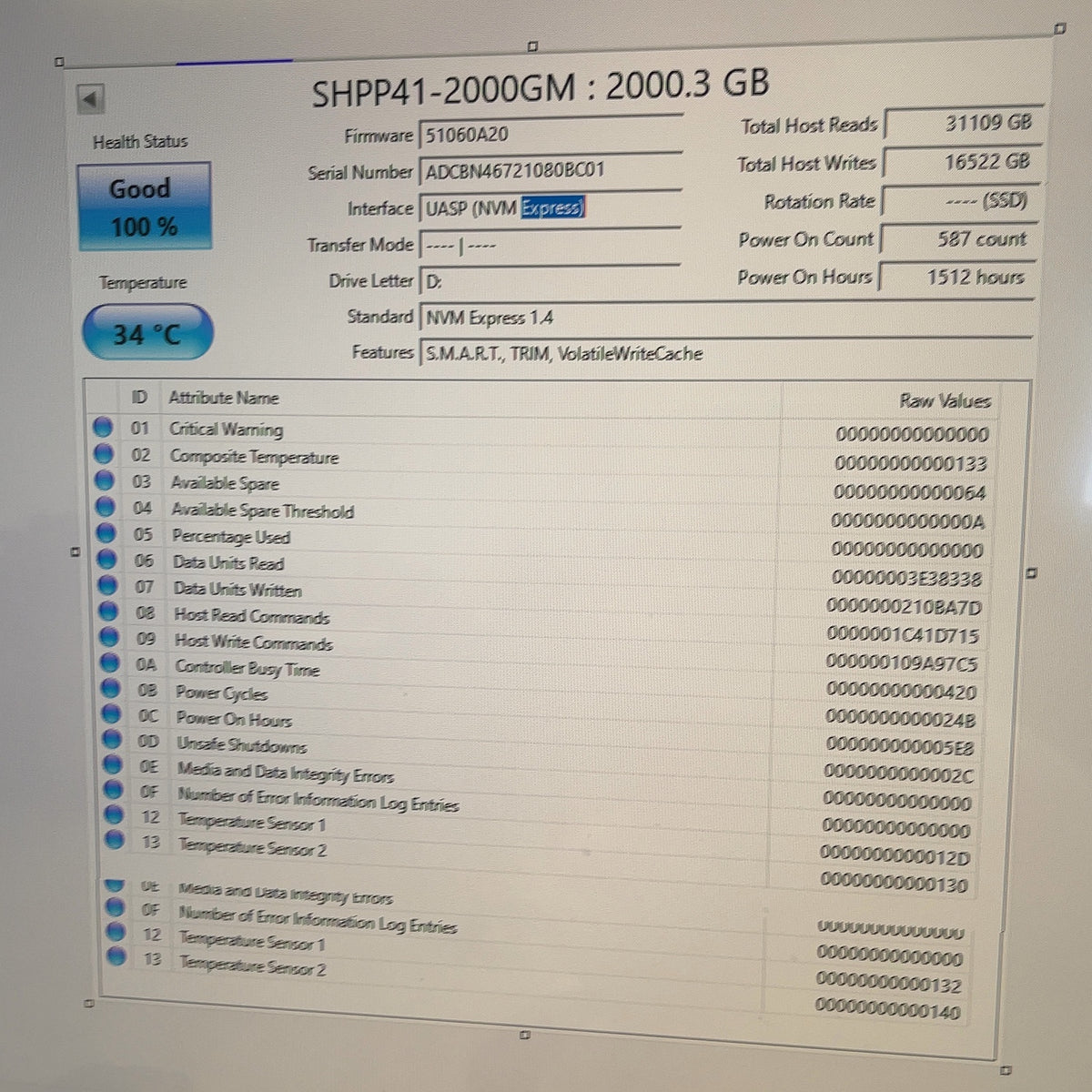1092x1092 pixels.
Task: Click the status circle for Power Cycles
Action: point(111,688)
